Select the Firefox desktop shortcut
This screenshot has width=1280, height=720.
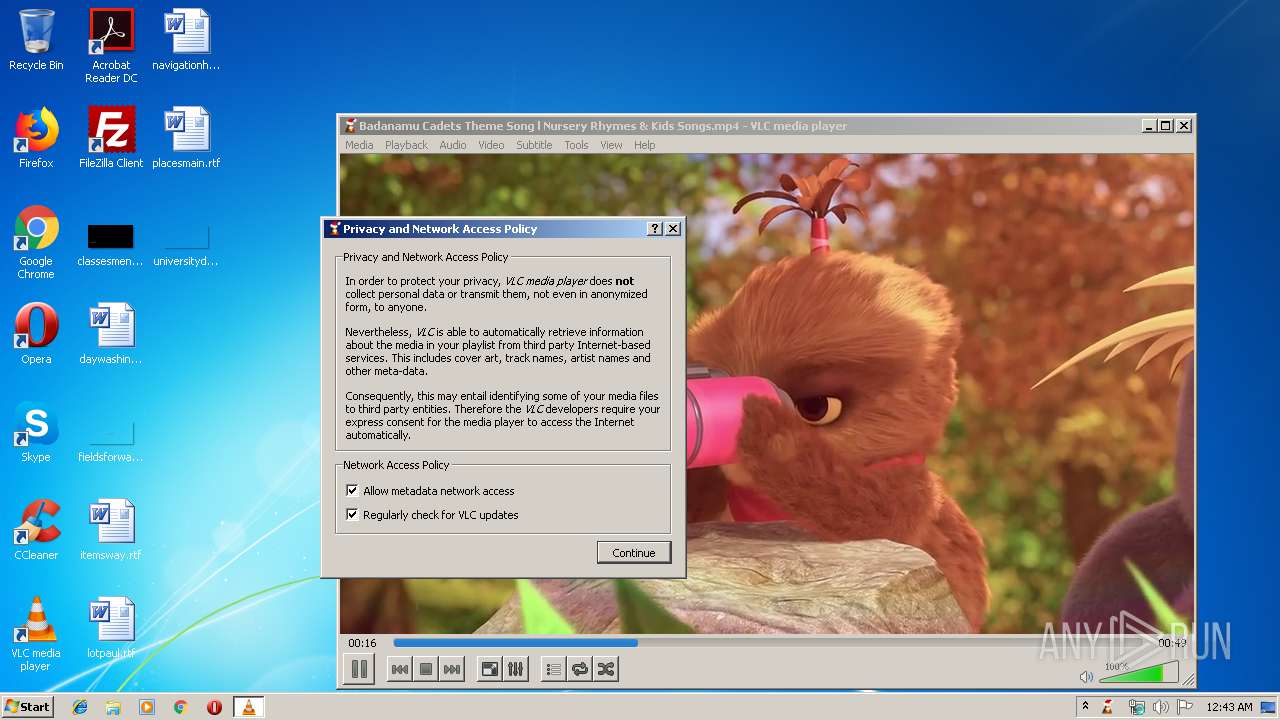click(36, 138)
